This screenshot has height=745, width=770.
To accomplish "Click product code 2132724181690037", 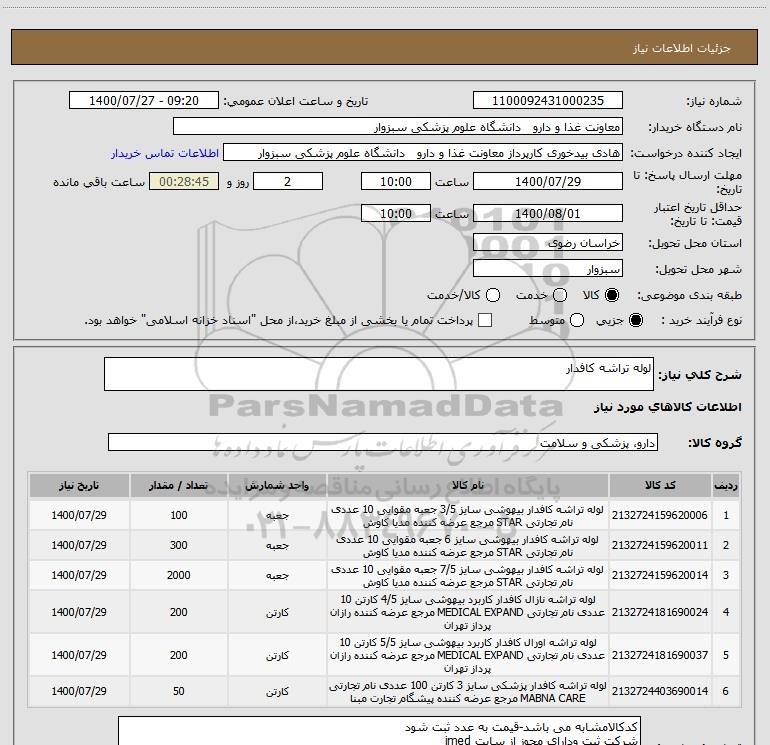I will pos(660,655).
